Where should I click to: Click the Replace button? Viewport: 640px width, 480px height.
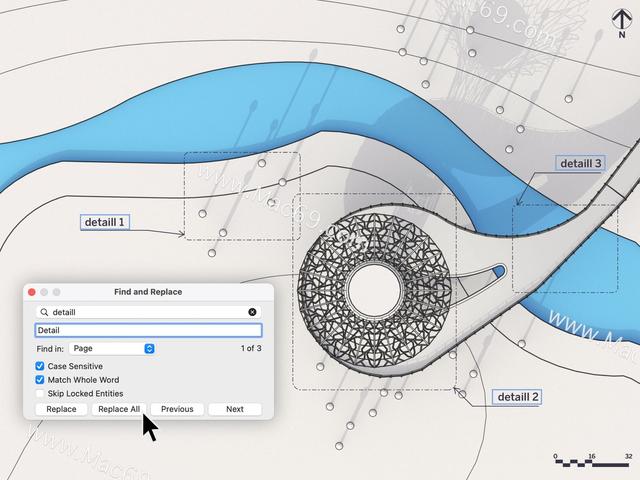point(61,409)
